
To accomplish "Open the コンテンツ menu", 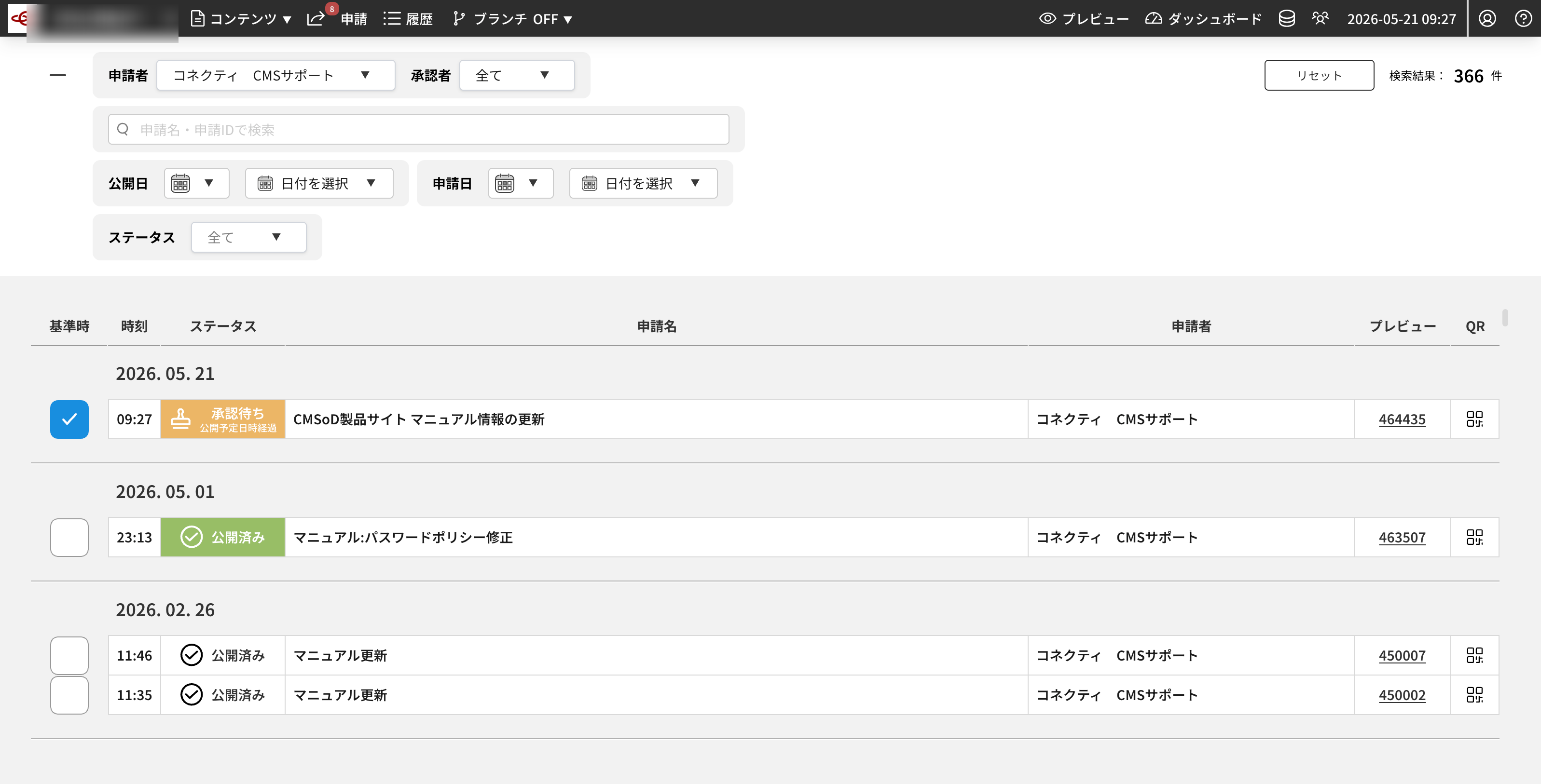I will click(x=240, y=18).
